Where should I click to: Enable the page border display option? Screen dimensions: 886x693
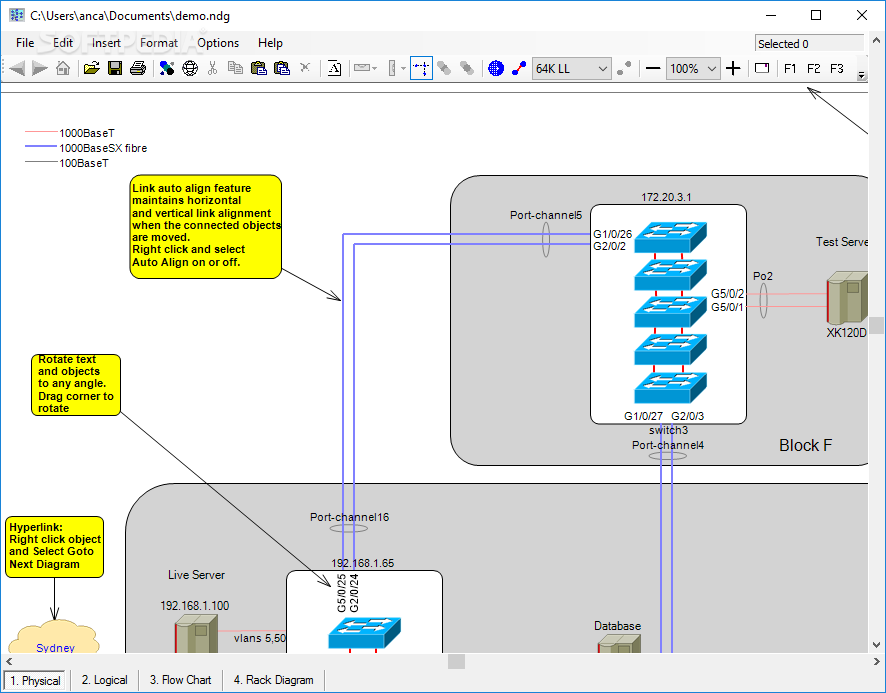[761, 68]
